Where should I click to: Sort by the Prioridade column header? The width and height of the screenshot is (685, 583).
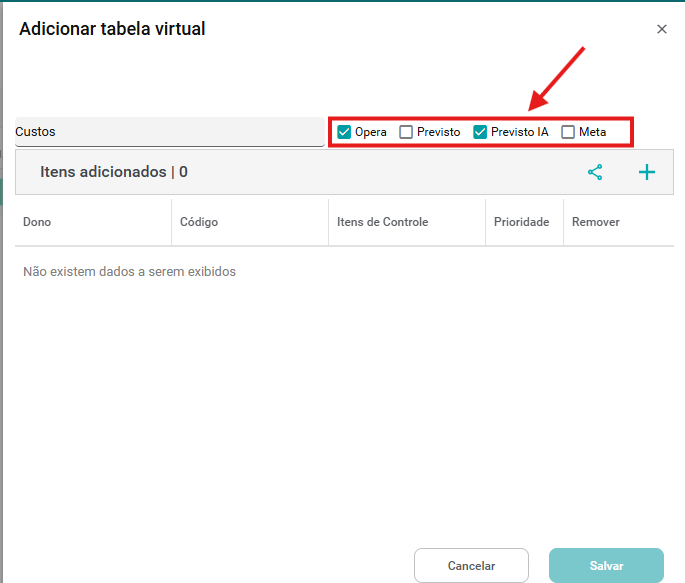(x=521, y=222)
